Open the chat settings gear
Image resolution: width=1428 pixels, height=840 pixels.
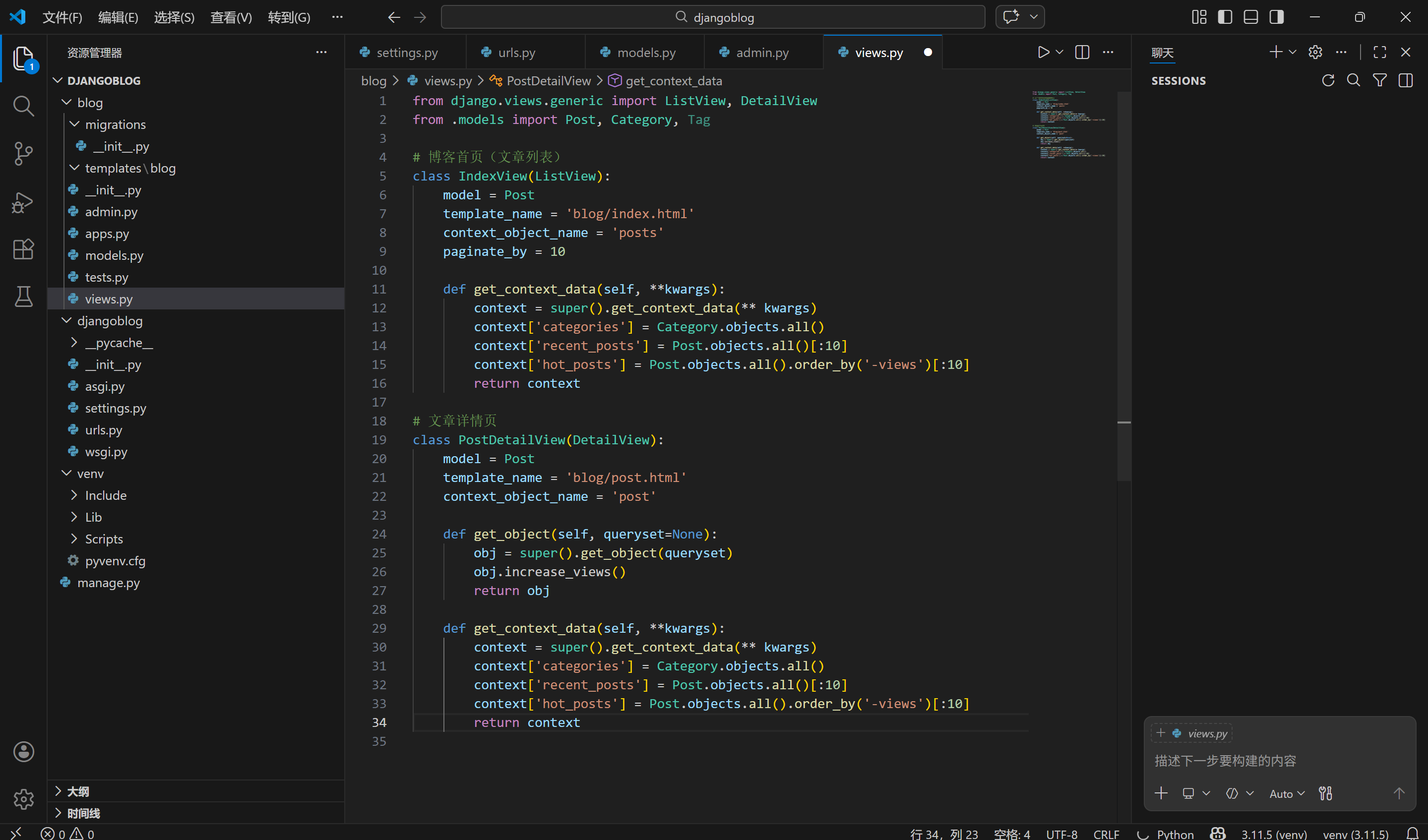click(1315, 52)
